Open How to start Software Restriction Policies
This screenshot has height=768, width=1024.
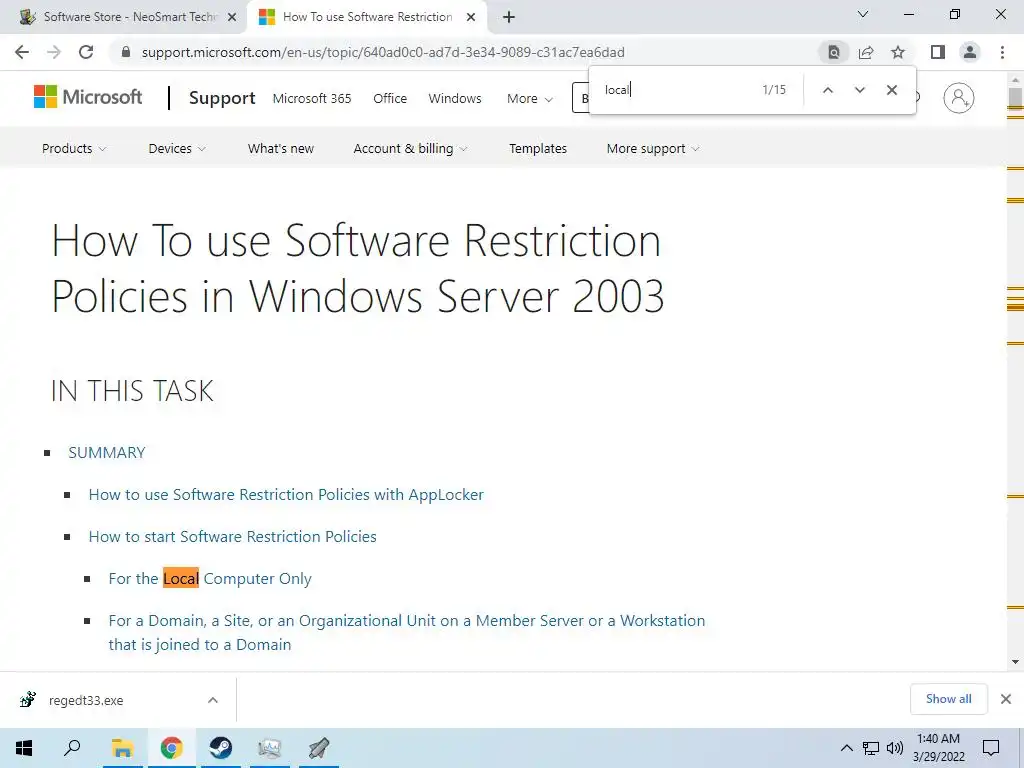(232, 536)
